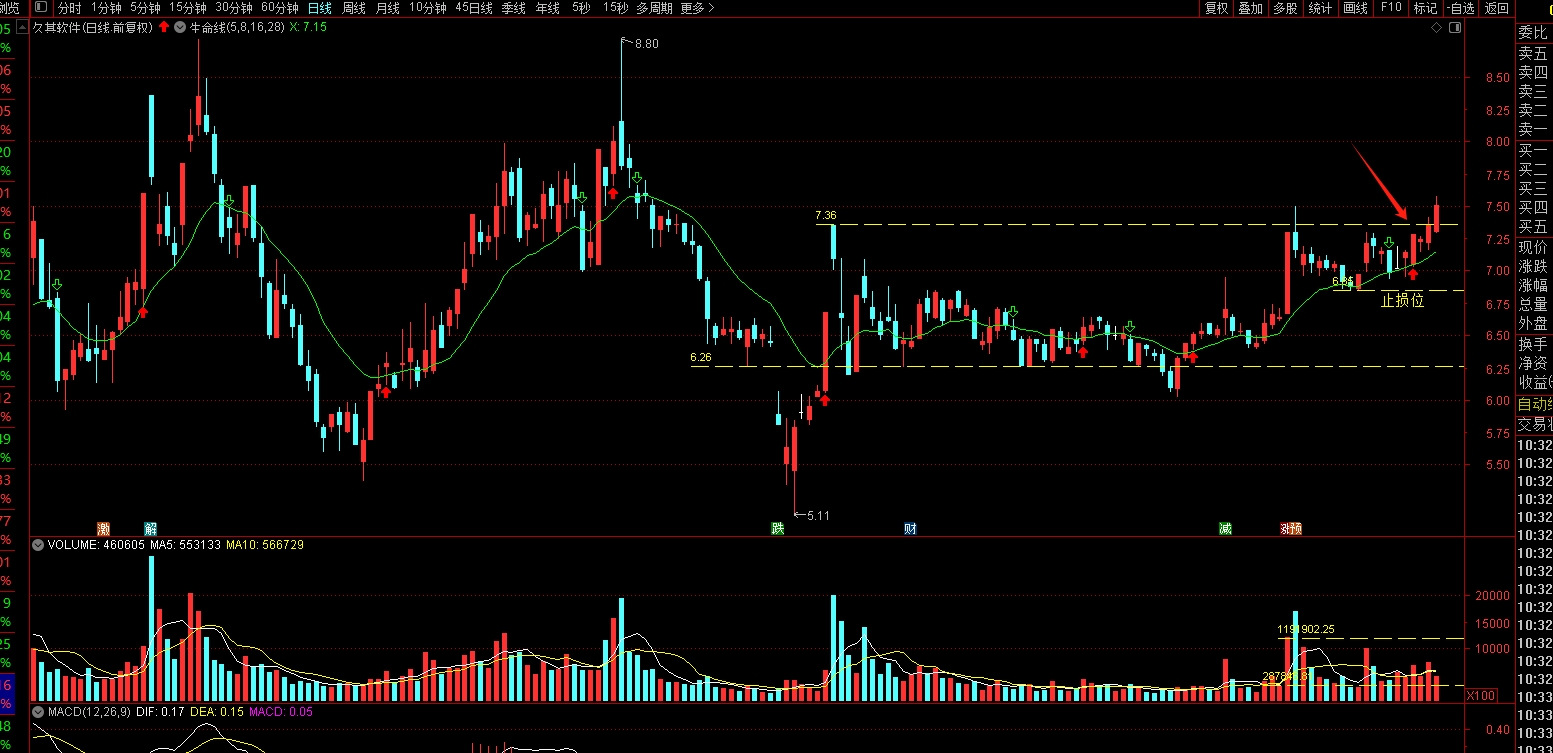Switch to 月线 monthly chart
This screenshot has width=1553, height=753.
pos(387,8)
